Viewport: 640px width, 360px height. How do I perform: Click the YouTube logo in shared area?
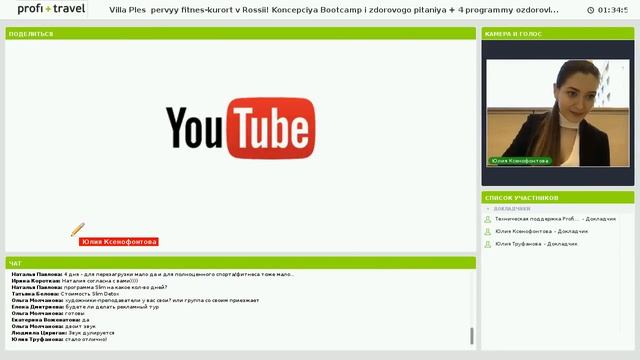tap(240, 128)
